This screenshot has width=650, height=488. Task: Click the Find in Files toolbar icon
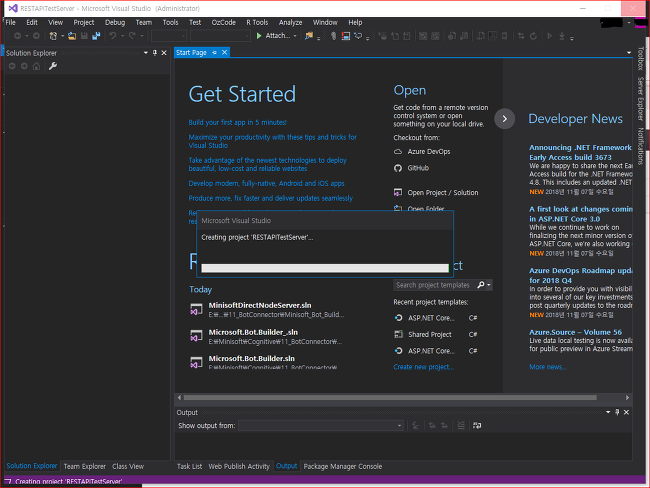(x=309, y=36)
